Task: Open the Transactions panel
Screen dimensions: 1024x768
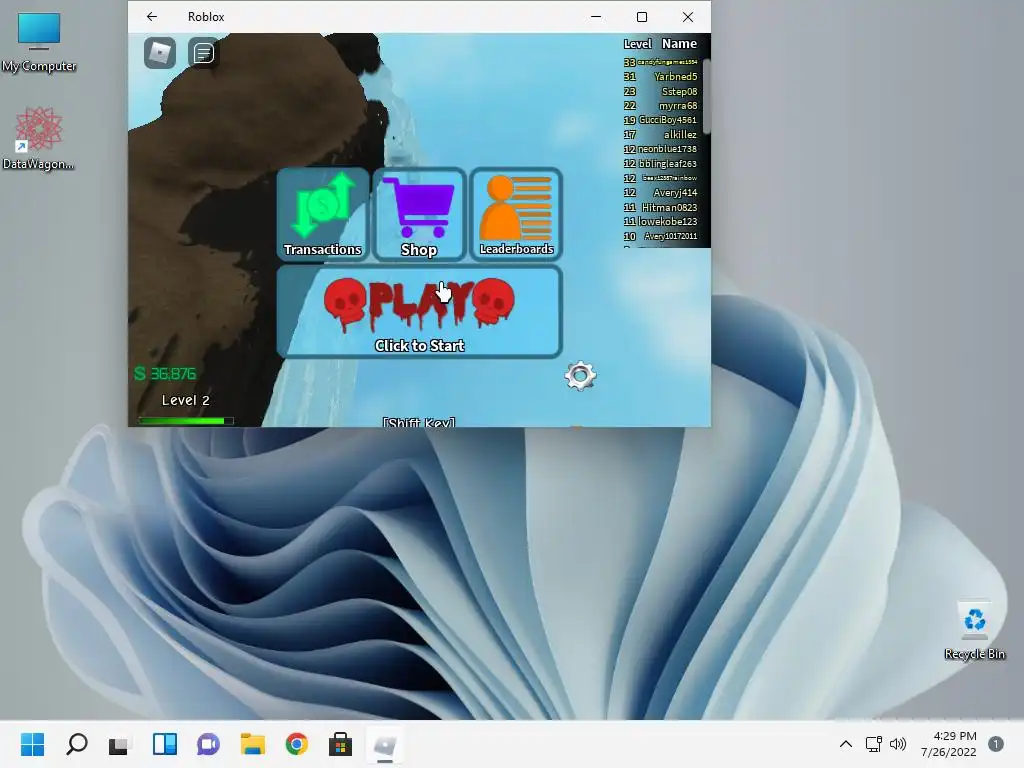Action: click(323, 214)
